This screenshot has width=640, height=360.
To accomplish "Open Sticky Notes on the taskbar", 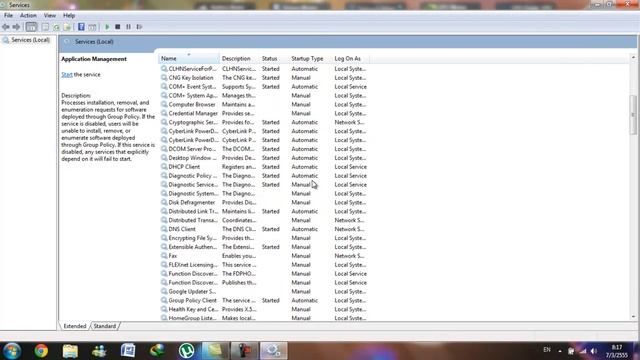I will coord(215,351).
